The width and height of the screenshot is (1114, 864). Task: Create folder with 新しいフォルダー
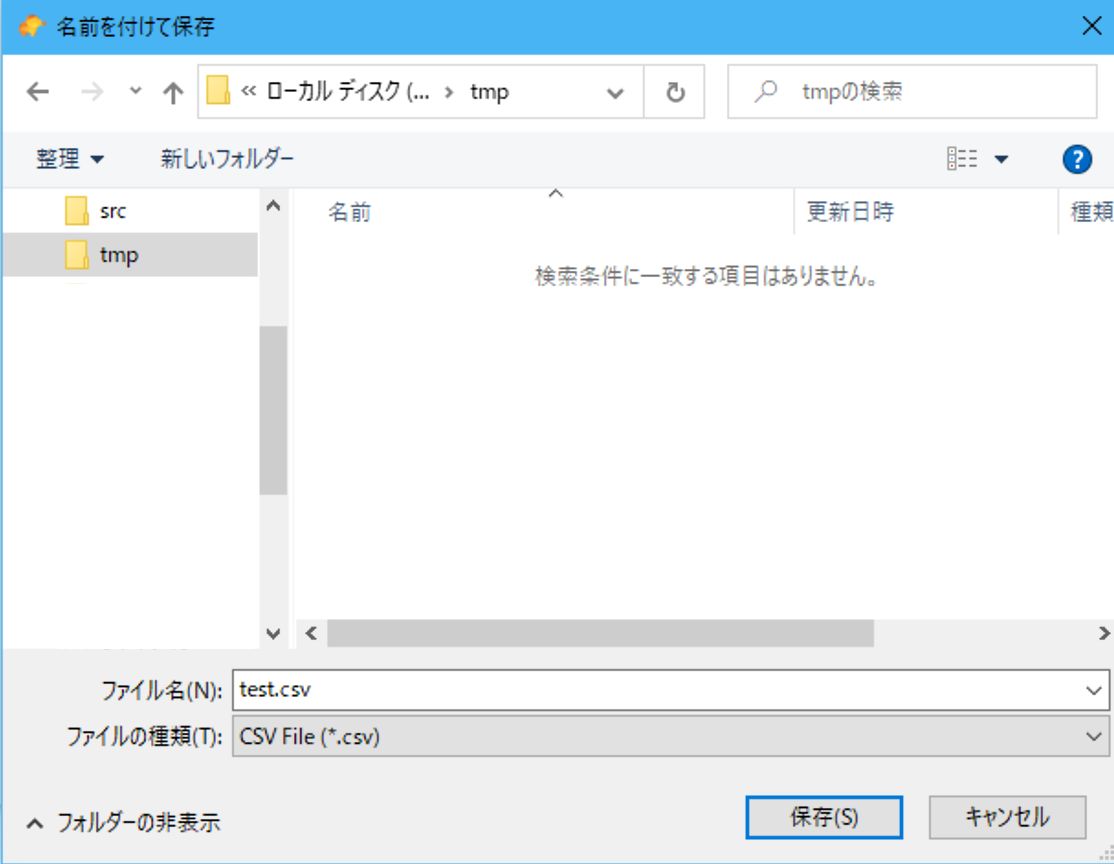coord(227,158)
